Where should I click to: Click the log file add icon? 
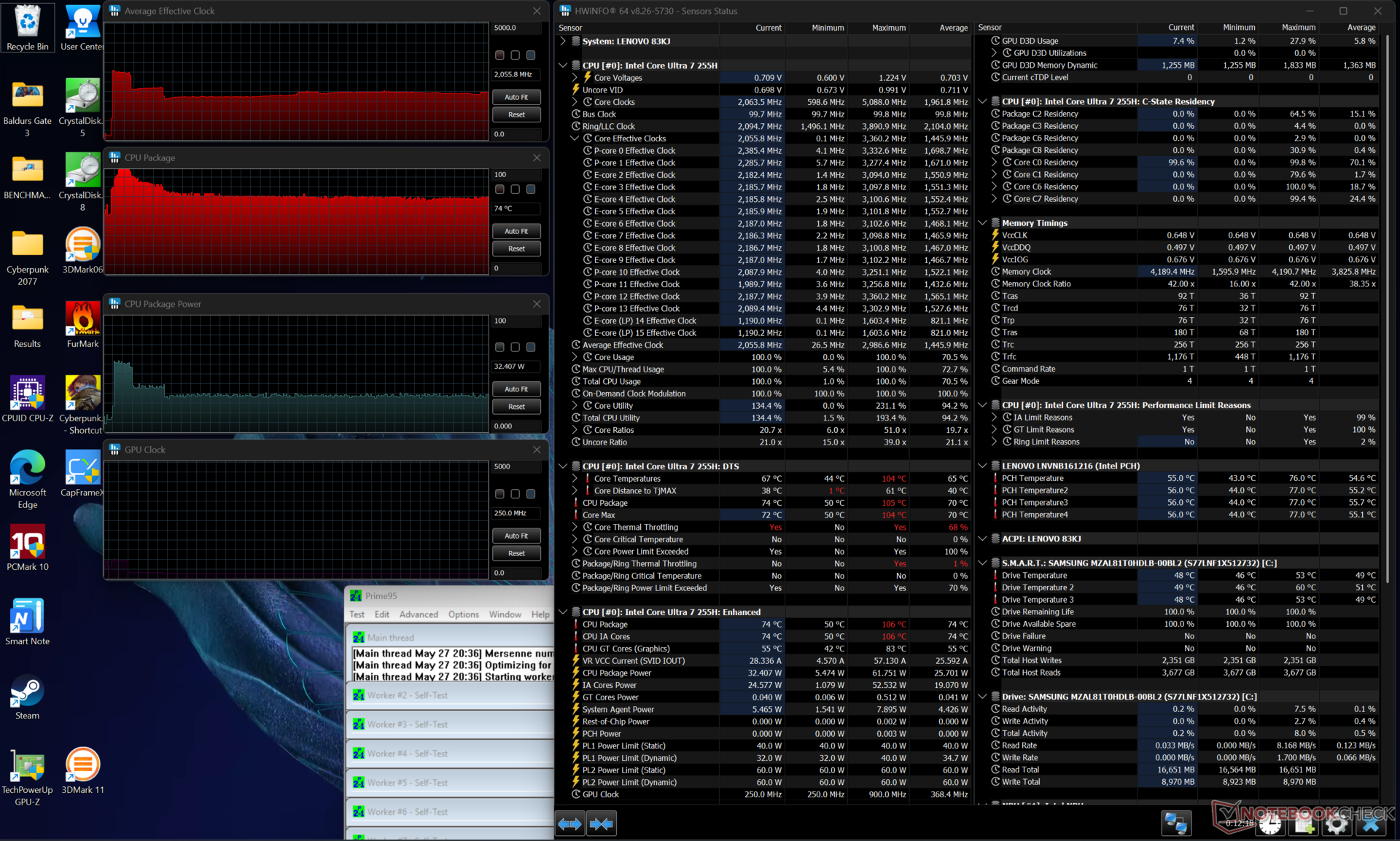pos(1304,824)
